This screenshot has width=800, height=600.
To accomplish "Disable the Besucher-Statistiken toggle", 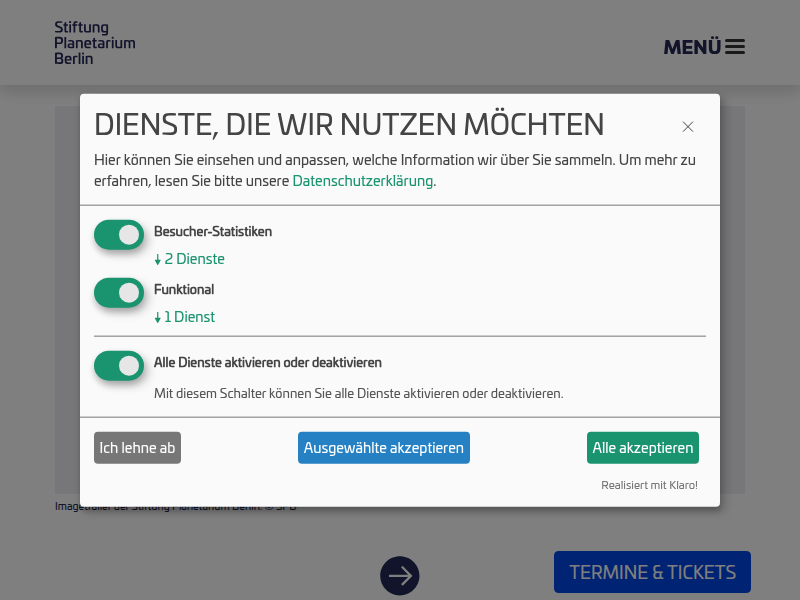I will point(119,234).
